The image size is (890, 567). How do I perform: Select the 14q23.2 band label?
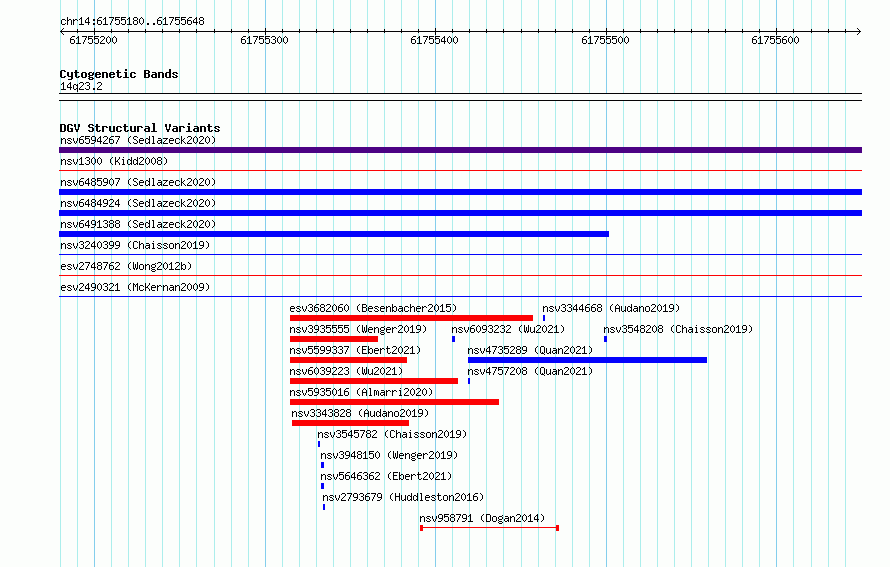point(81,86)
